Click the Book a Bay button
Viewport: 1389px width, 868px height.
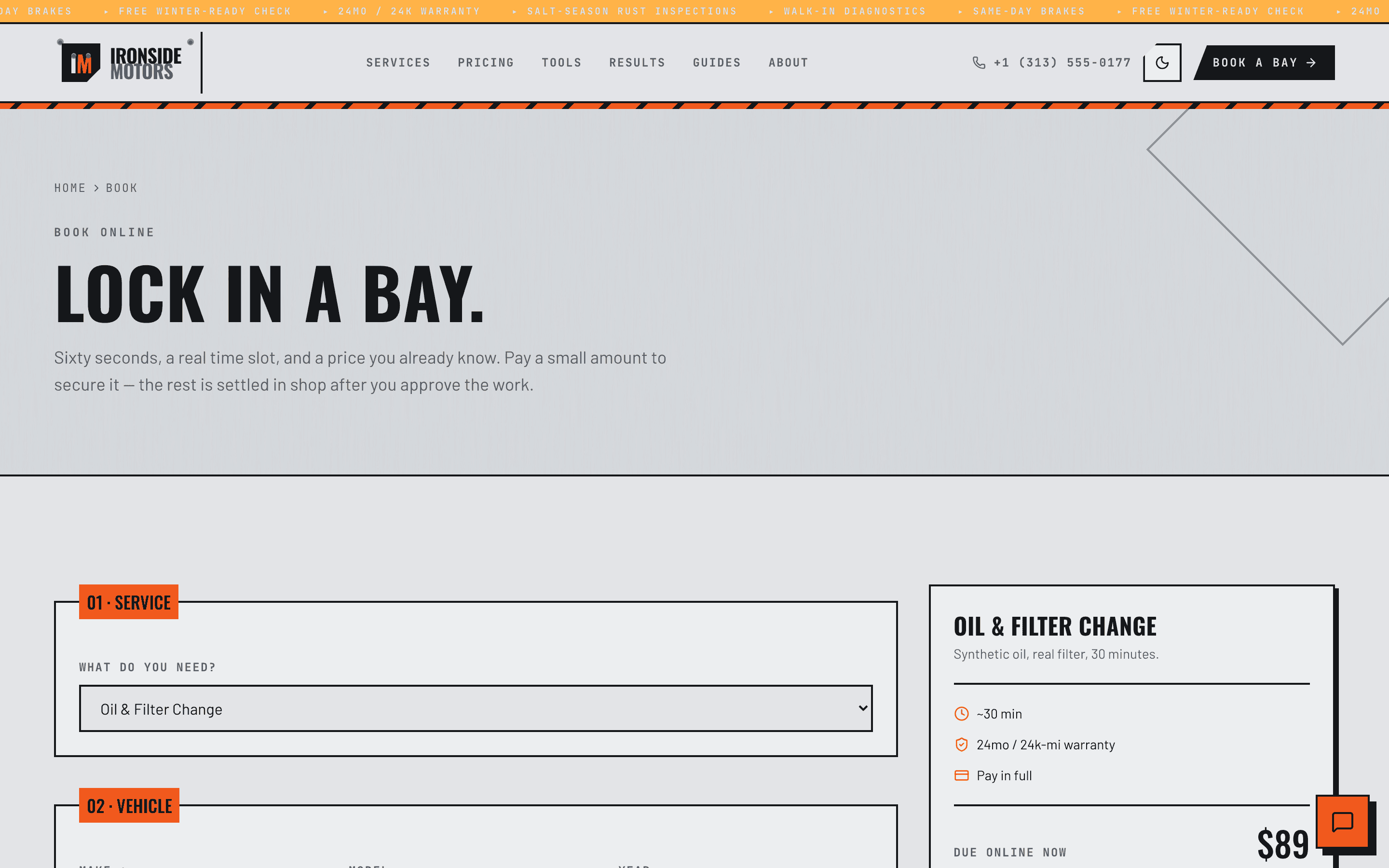(1264, 63)
